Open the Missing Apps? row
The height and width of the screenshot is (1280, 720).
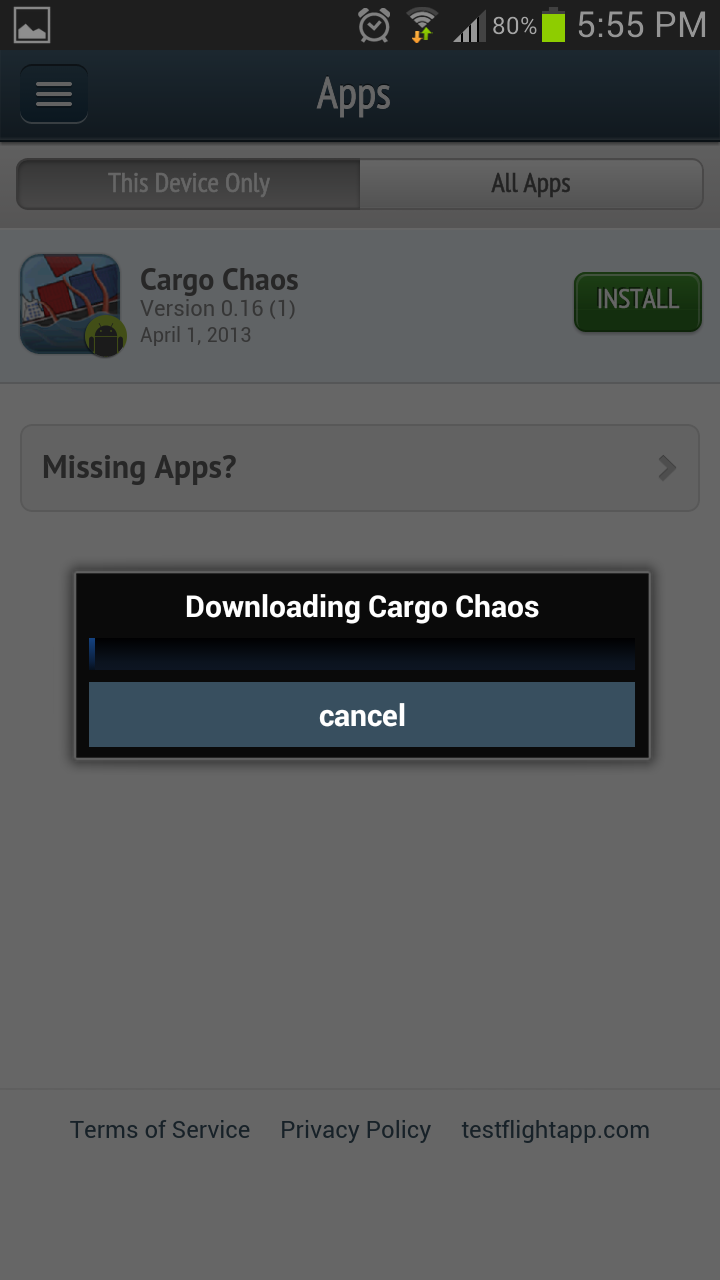(360, 468)
